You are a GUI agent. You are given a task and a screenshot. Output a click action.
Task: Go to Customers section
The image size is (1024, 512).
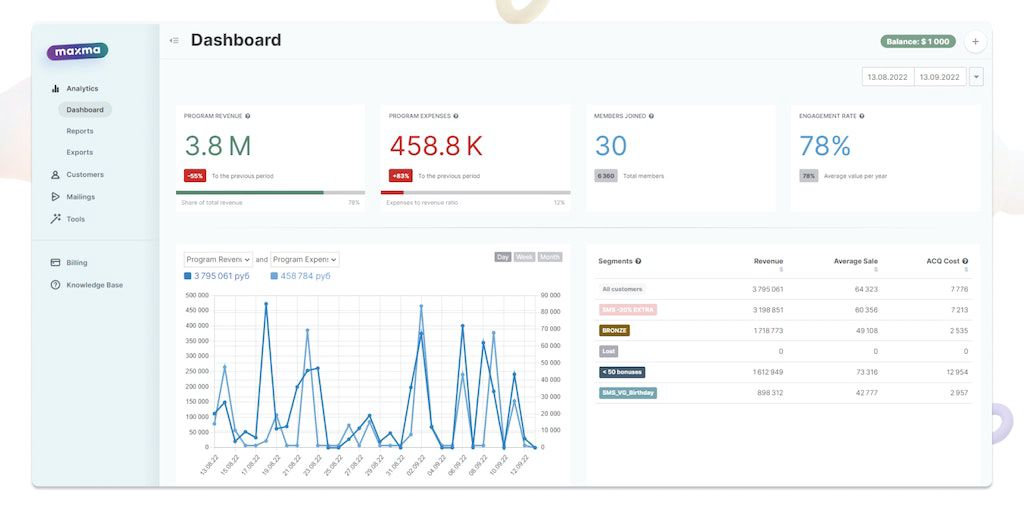[85, 175]
